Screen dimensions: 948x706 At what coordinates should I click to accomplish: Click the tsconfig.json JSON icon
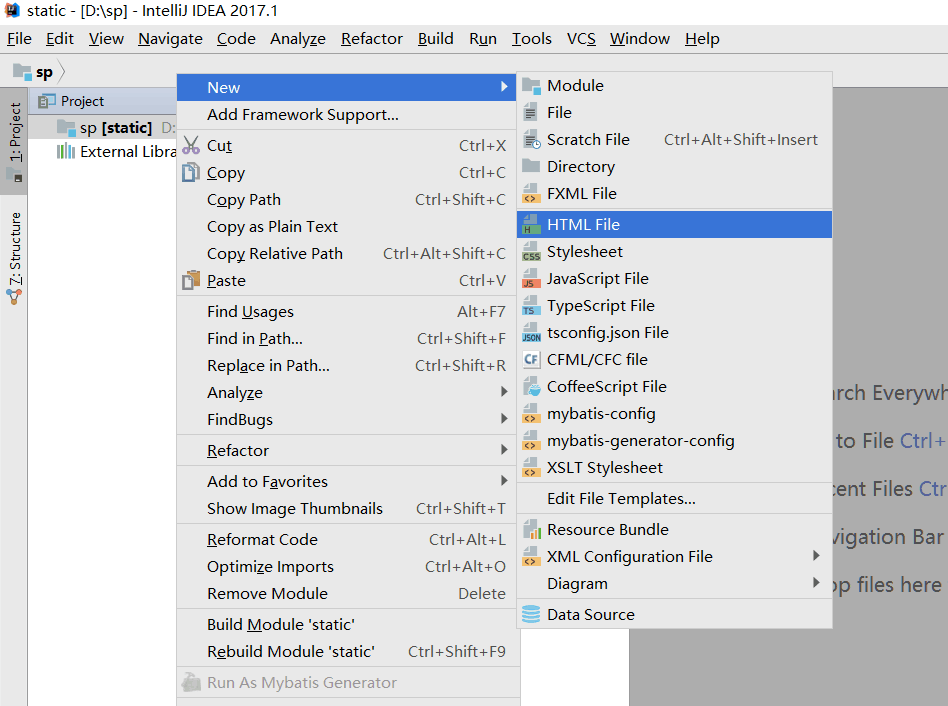(531, 333)
